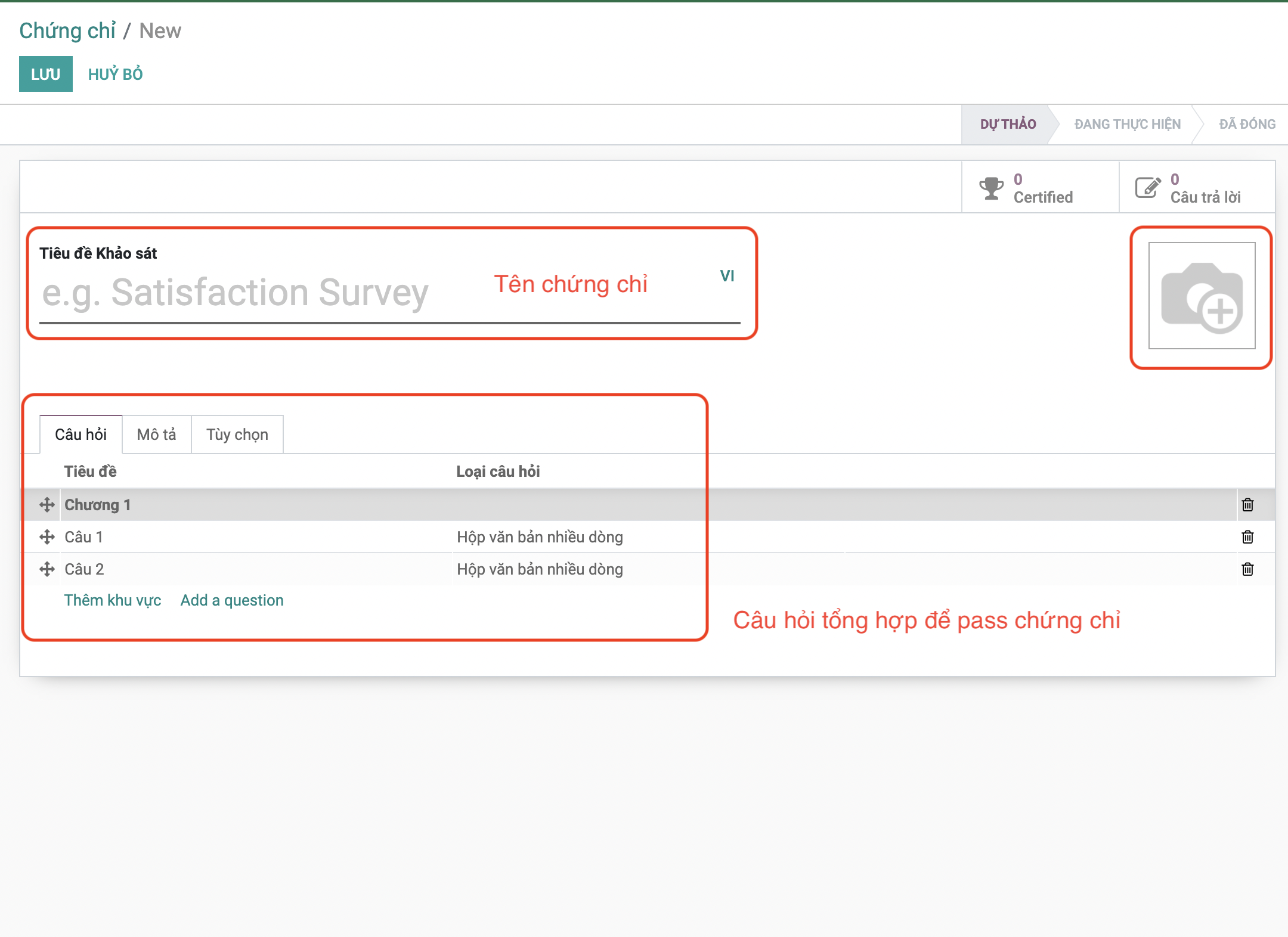Click move handle next to Câu 2
Viewport: 1288px width, 937px height.
[47, 569]
